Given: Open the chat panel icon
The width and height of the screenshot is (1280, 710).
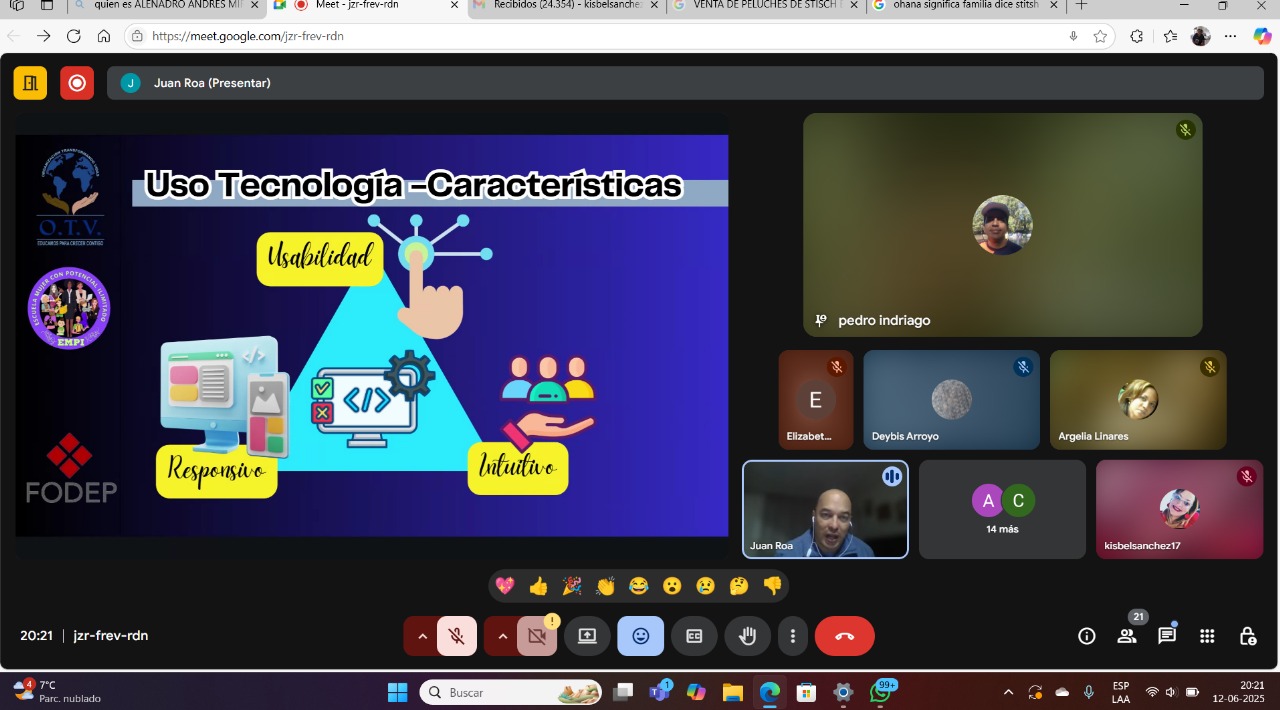Looking at the screenshot, I should click(1166, 636).
